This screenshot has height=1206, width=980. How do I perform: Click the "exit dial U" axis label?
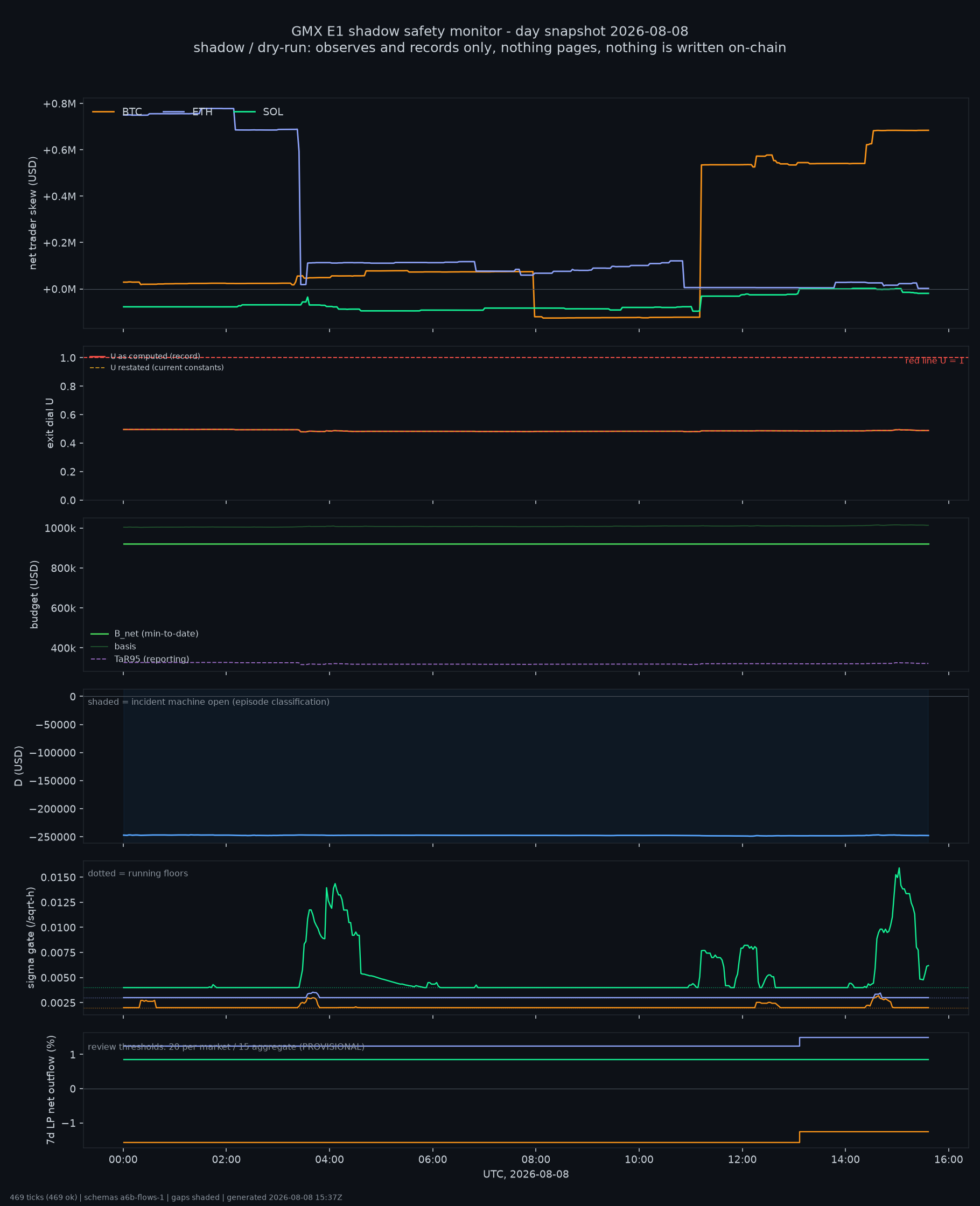click(x=50, y=423)
